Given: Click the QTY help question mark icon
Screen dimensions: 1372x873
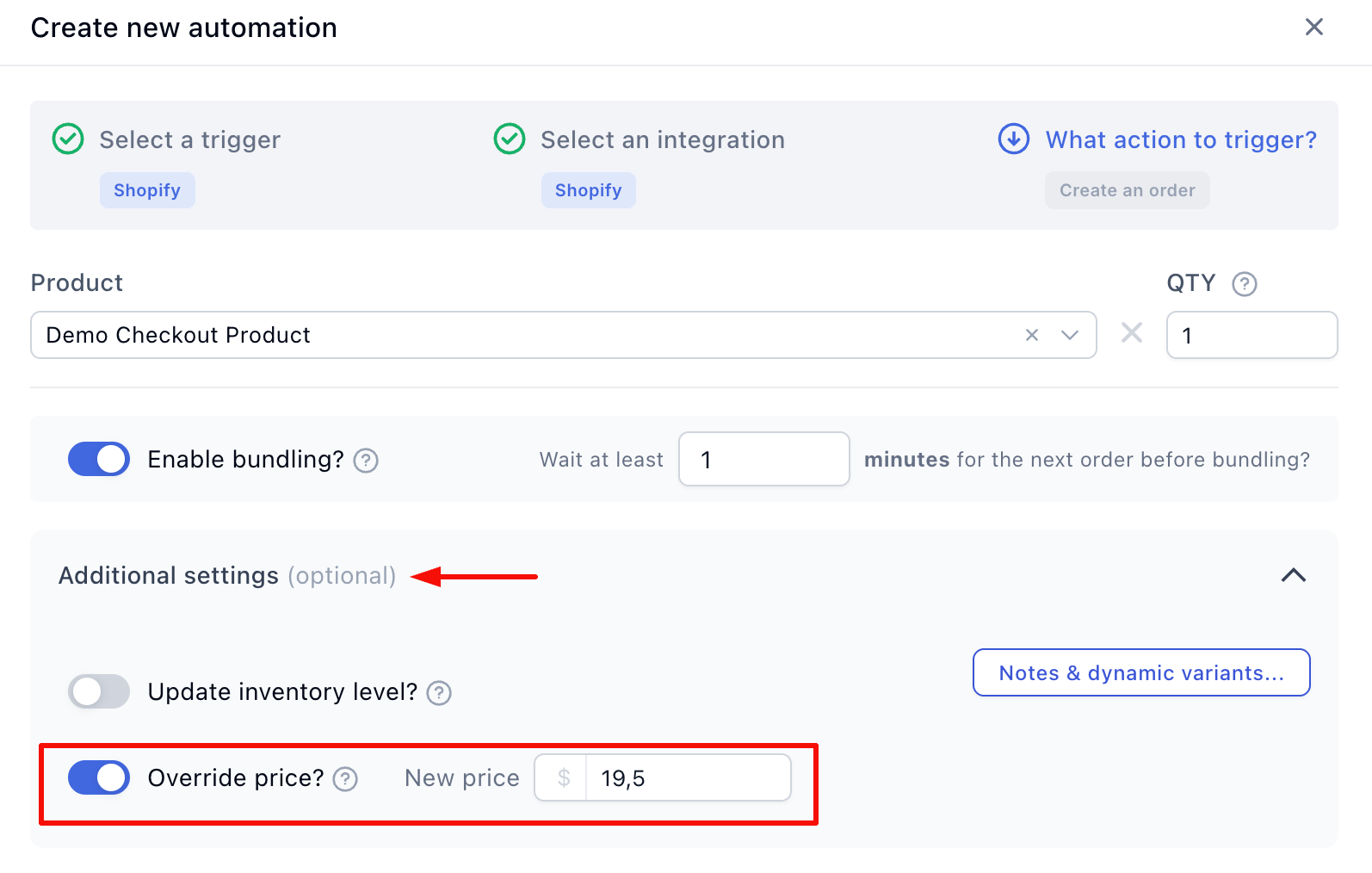Looking at the screenshot, I should pyautogui.click(x=1244, y=284).
